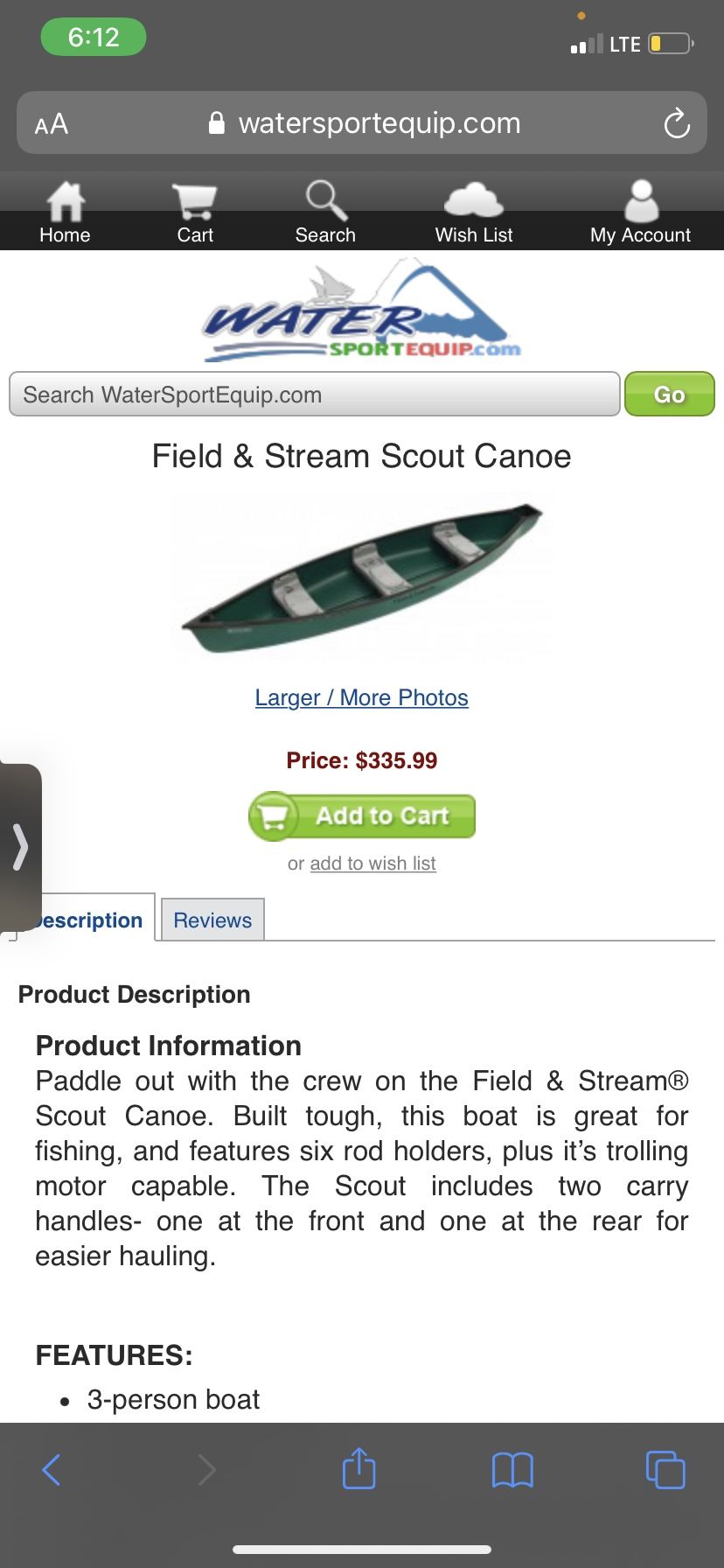Open the Wish List cloud icon
This screenshot has width=724, height=1568.
473,201
